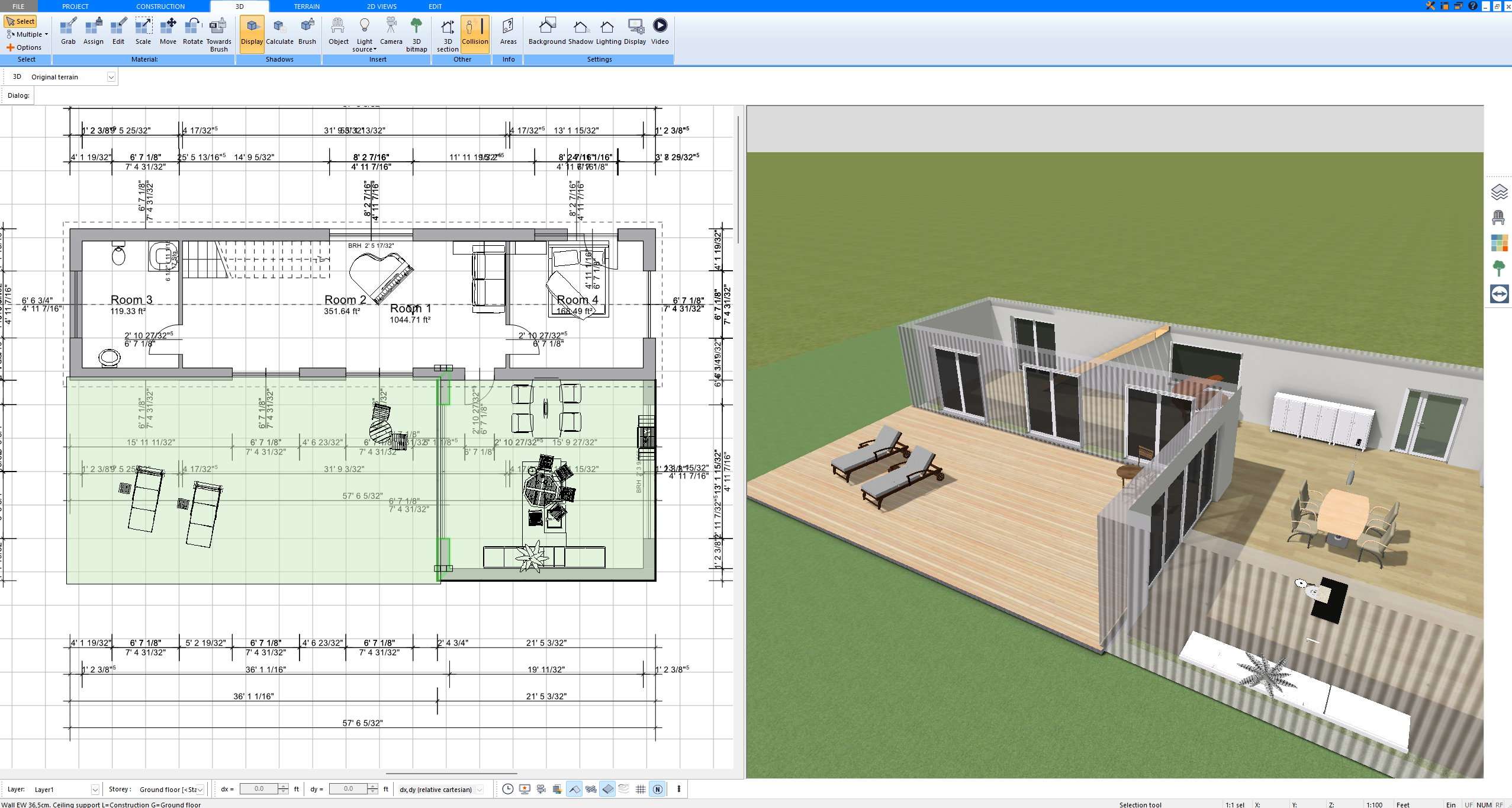Toggle the Select mode button

tap(21, 21)
